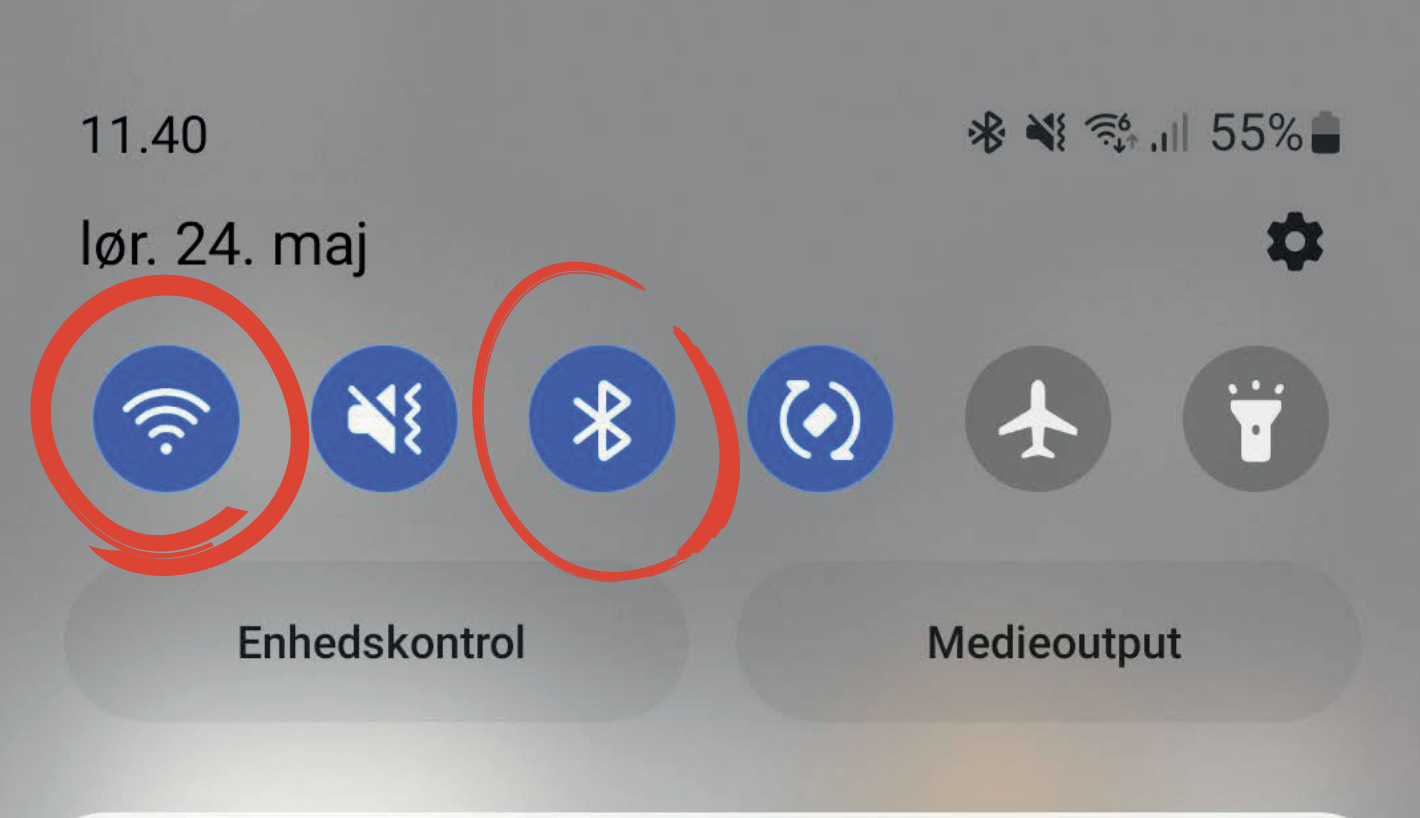
Task: Open the white notification card below
Action: [709, 814]
